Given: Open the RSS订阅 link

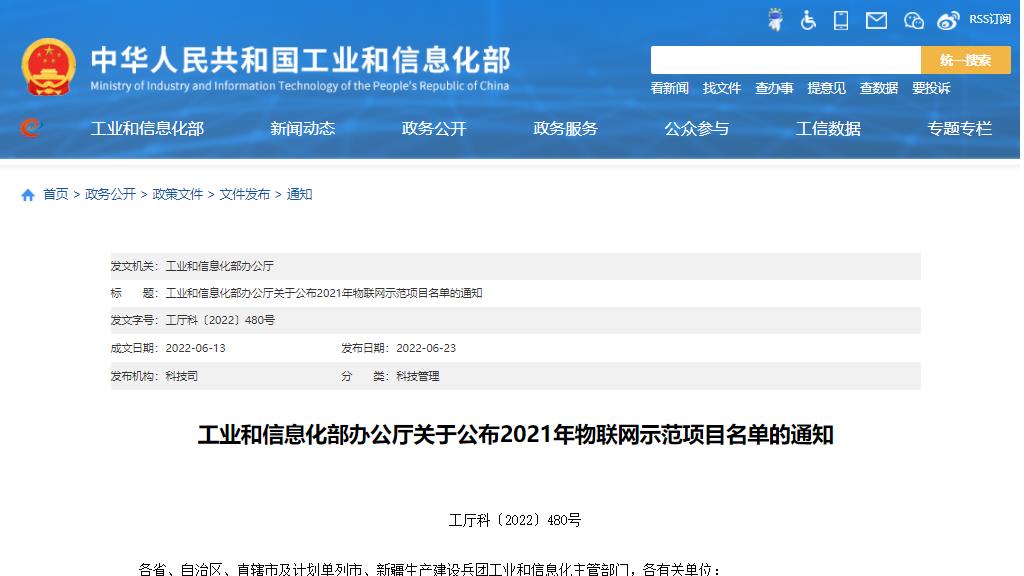Looking at the screenshot, I should click(989, 19).
